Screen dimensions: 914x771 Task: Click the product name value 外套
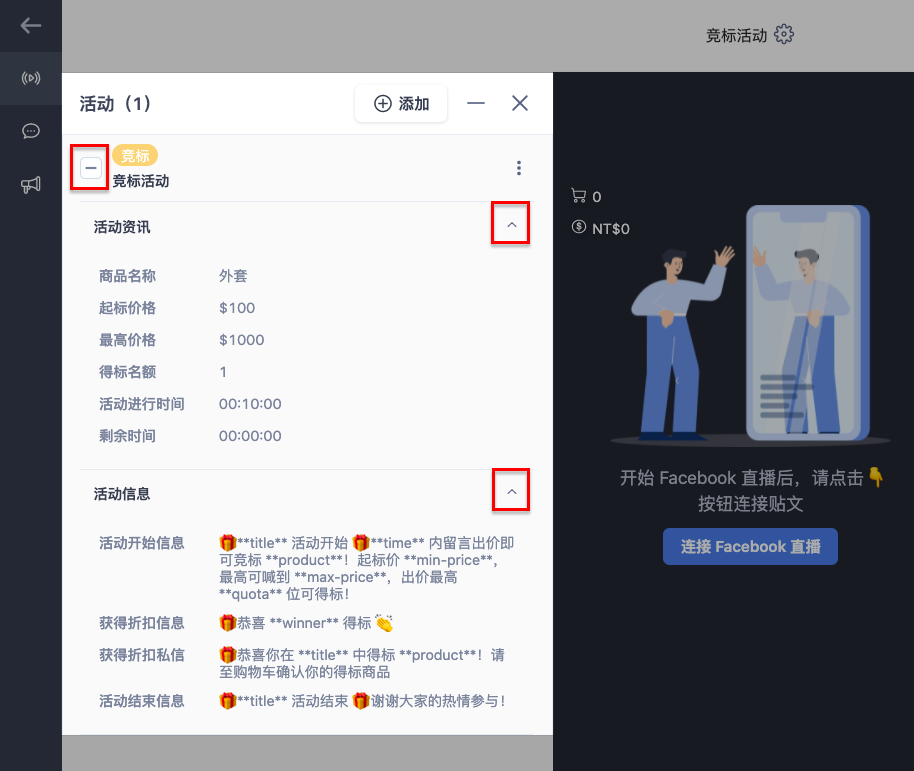(233, 276)
